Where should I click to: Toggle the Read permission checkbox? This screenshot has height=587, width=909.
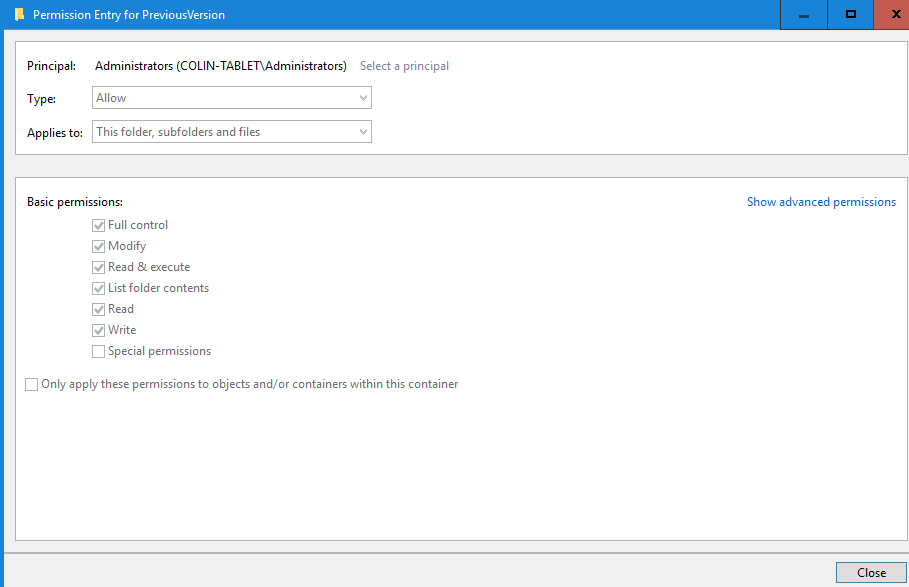coord(99,310)
